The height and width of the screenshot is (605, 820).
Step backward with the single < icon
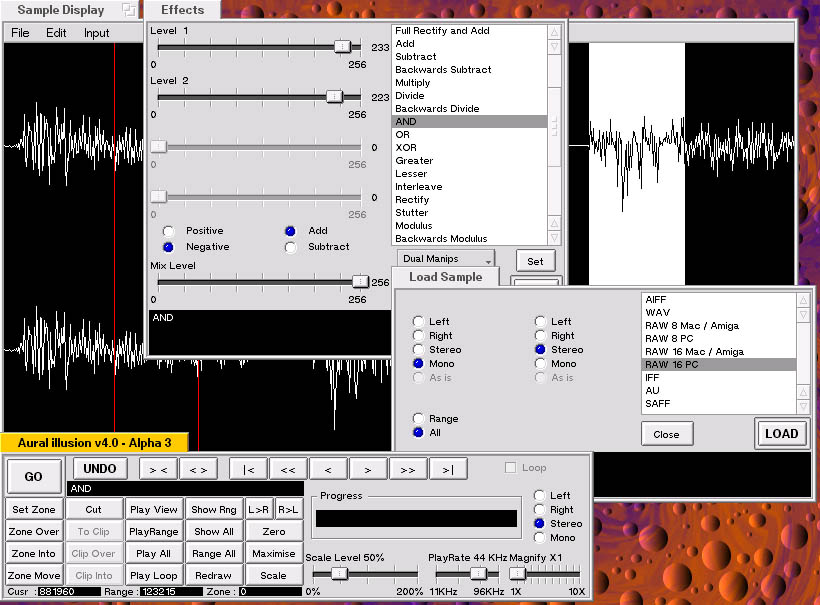click(x=327, y=468)
